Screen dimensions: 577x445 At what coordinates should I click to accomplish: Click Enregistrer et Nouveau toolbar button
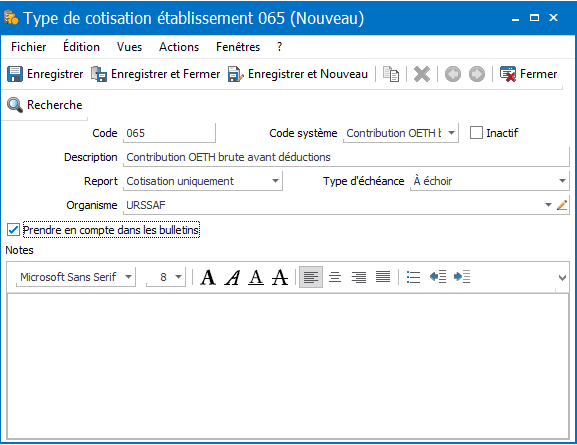pos(298,74)
